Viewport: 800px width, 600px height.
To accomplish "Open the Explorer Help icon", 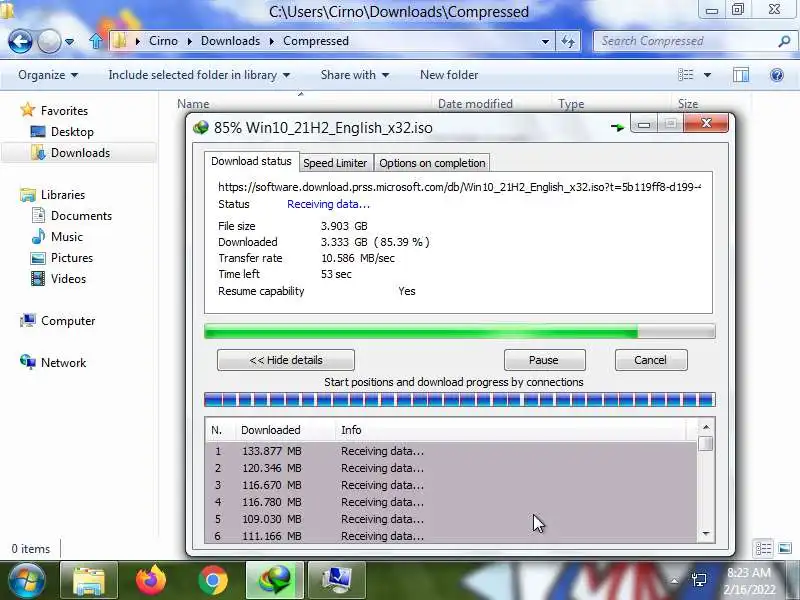I will coord(777,76).
